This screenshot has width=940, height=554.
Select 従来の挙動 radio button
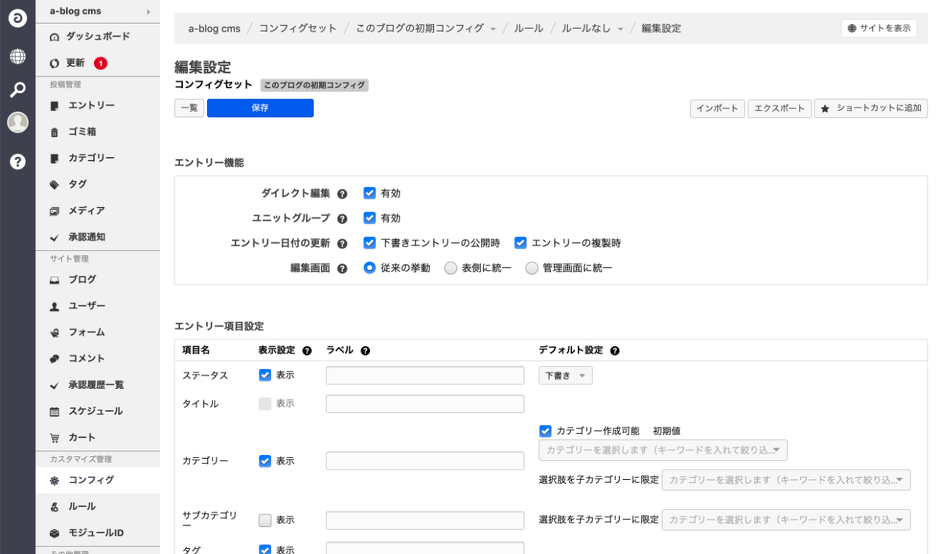click(369, 268)
